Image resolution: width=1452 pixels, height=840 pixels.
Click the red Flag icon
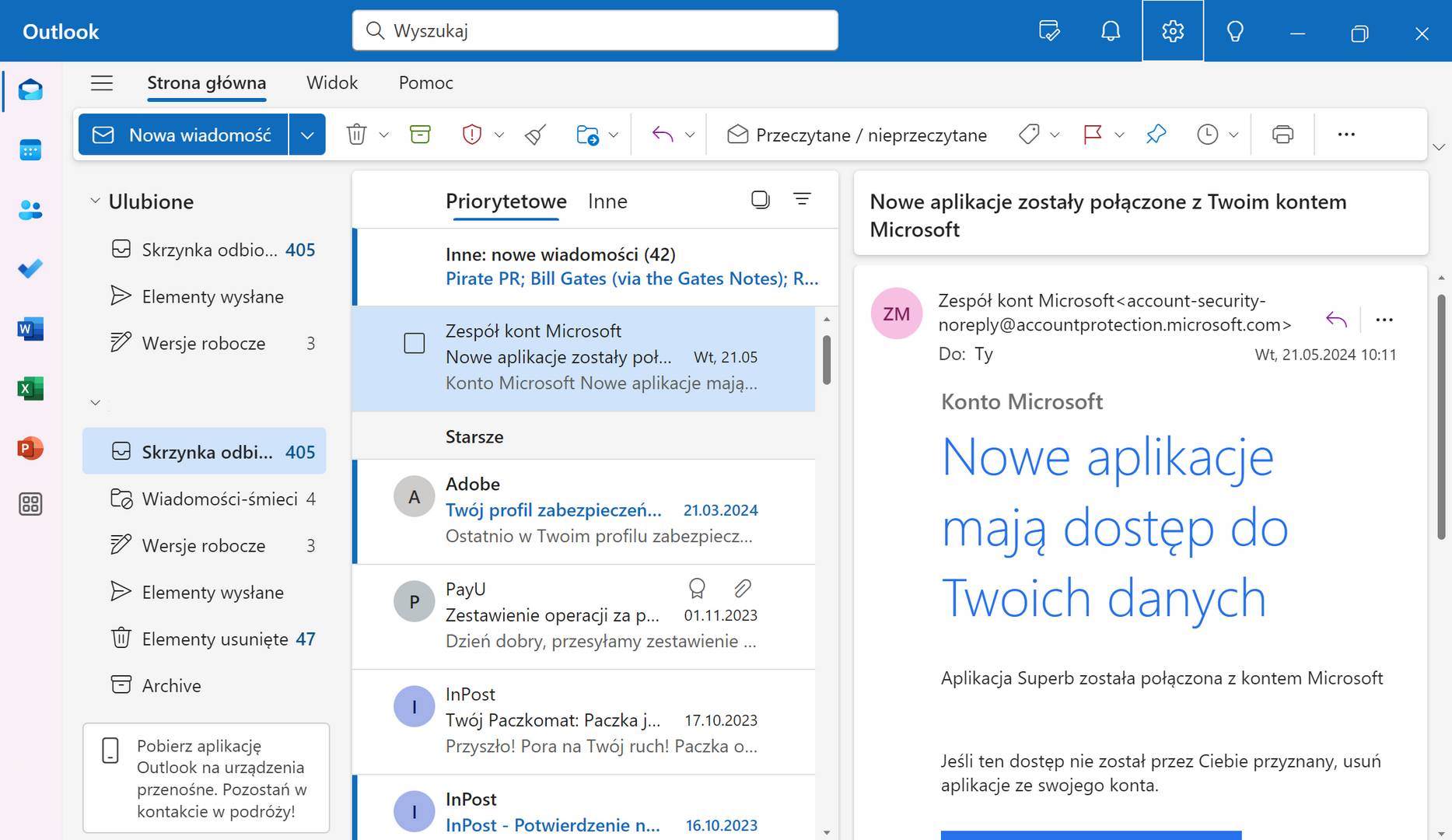(1093, 135)
